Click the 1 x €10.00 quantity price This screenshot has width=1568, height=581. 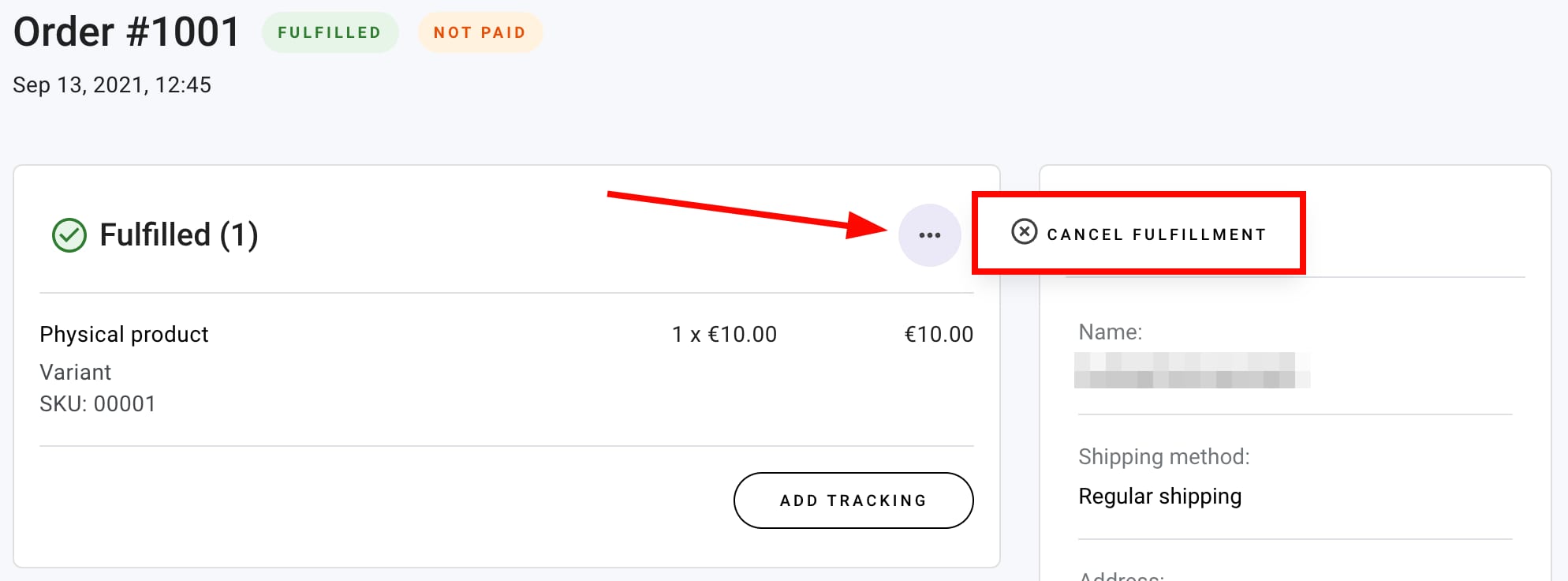724,335
